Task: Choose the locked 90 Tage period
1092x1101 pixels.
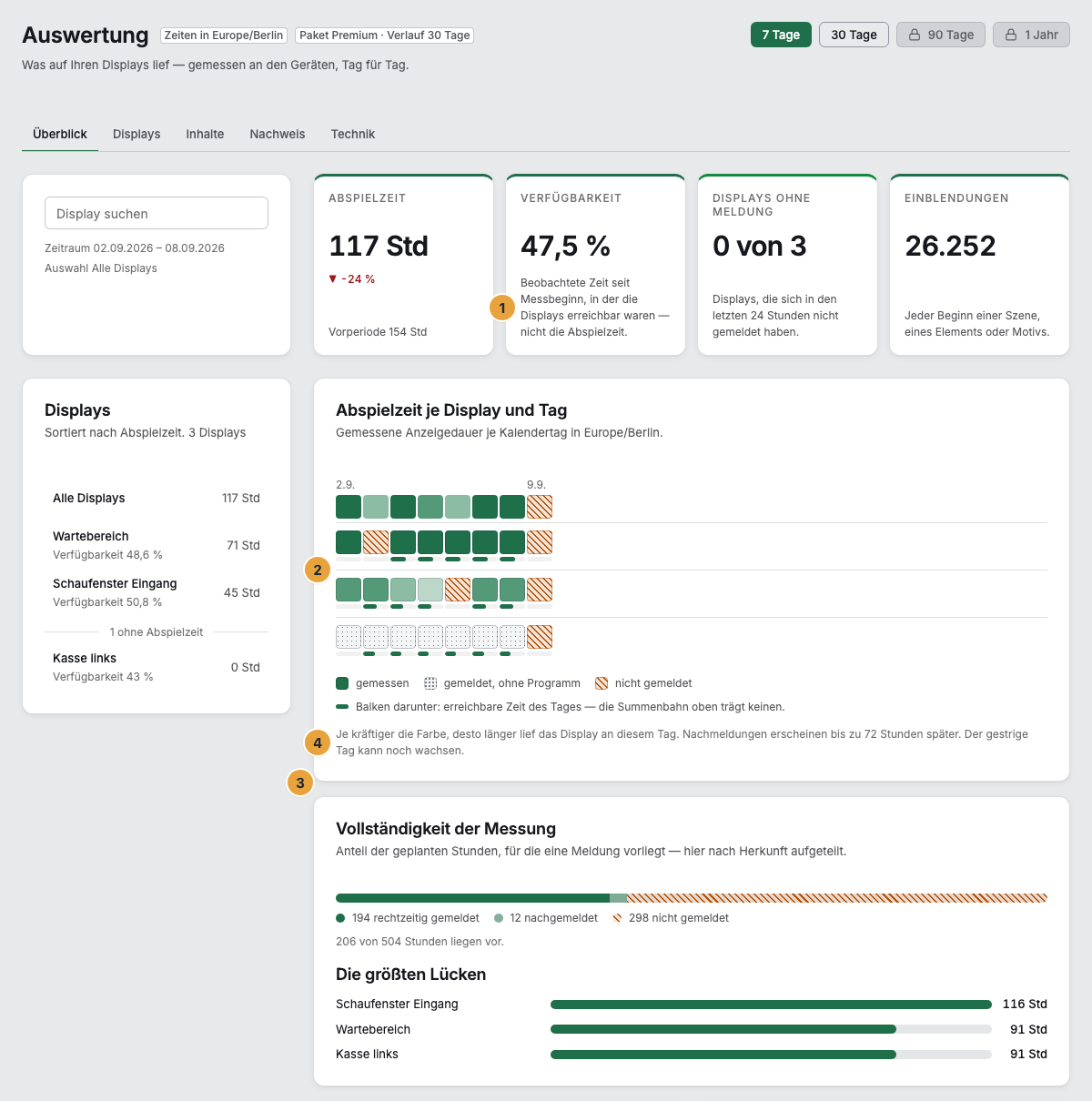Action: point(941,35)
